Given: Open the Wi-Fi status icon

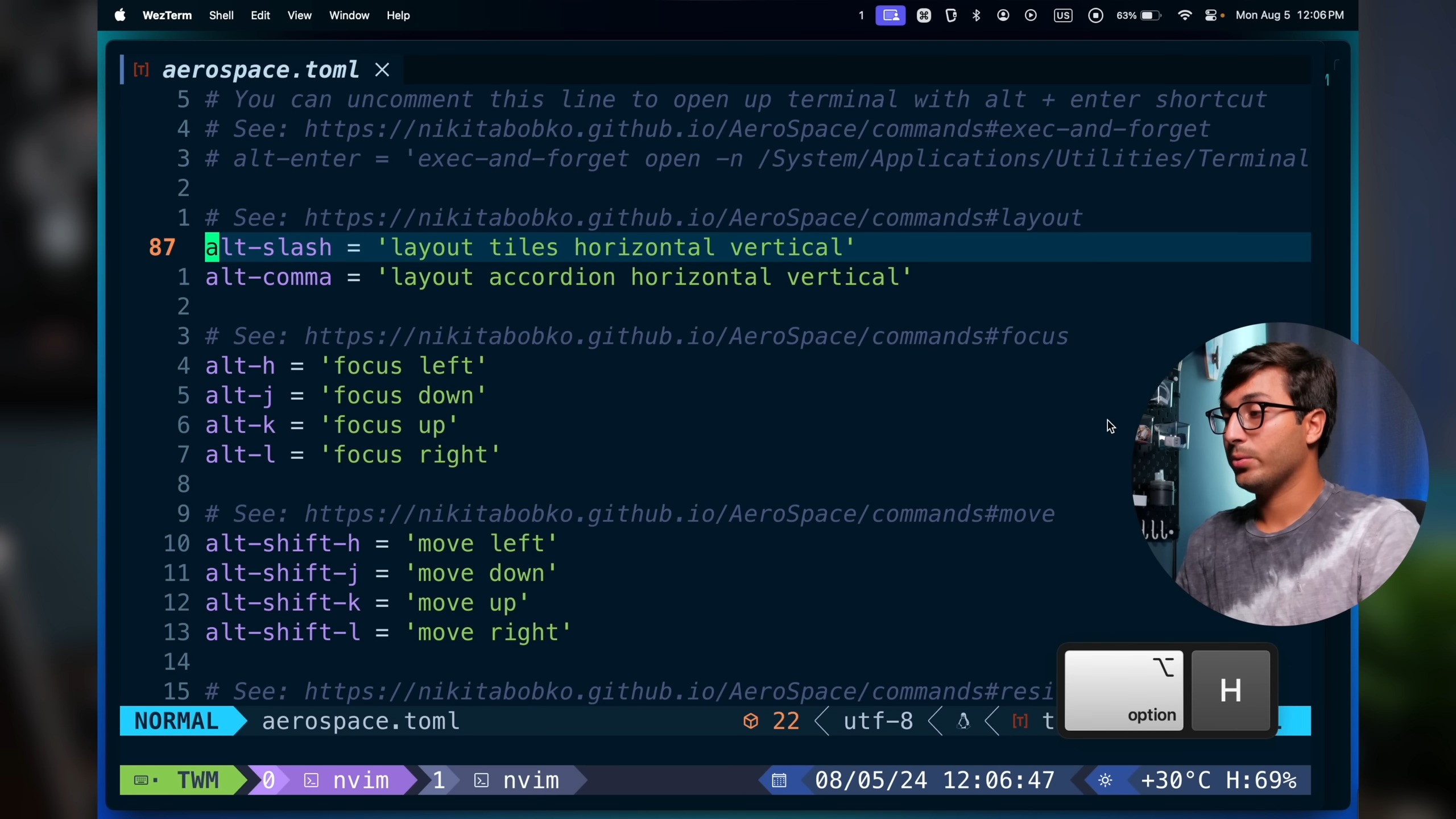Looking at the screenshot, I should (1185, 15).
